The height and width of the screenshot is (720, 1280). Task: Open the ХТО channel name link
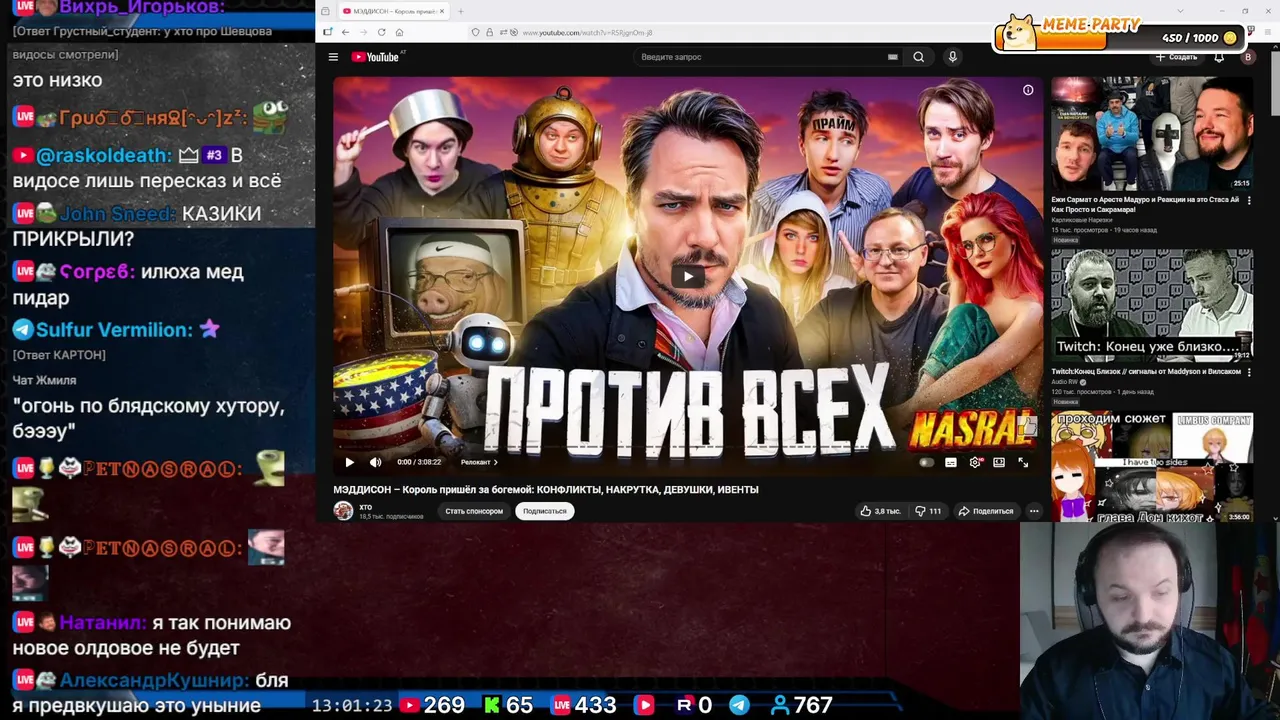[x=366, y=507]
